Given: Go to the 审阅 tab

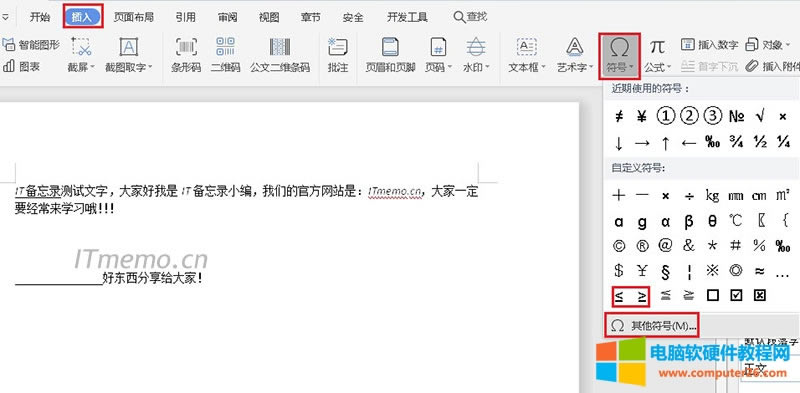Looking at the screenshot, I should (228, 17).
